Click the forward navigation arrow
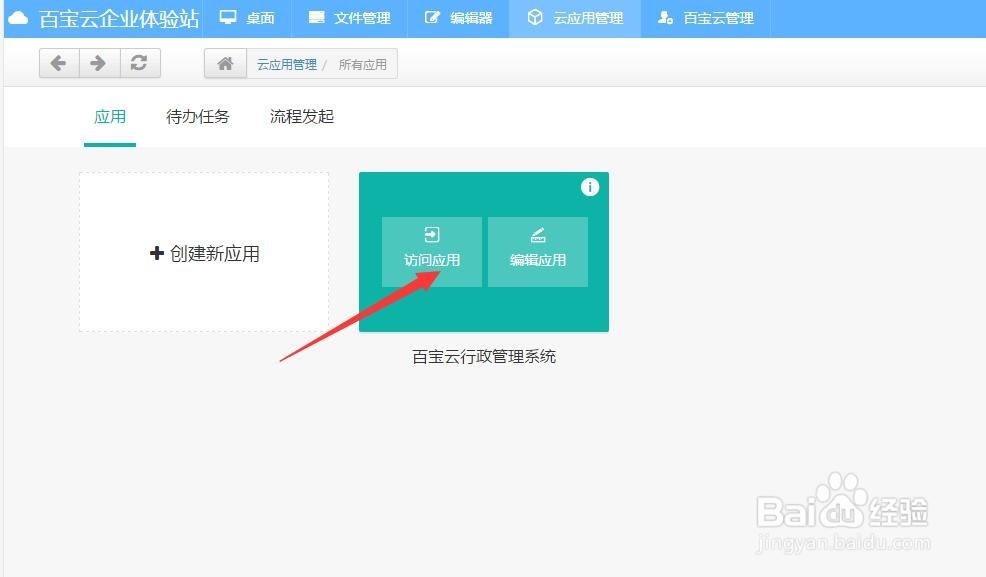Image resolution: width=986 pixels, height=577 pixels. pyautogui.click(x=98, y=62)
